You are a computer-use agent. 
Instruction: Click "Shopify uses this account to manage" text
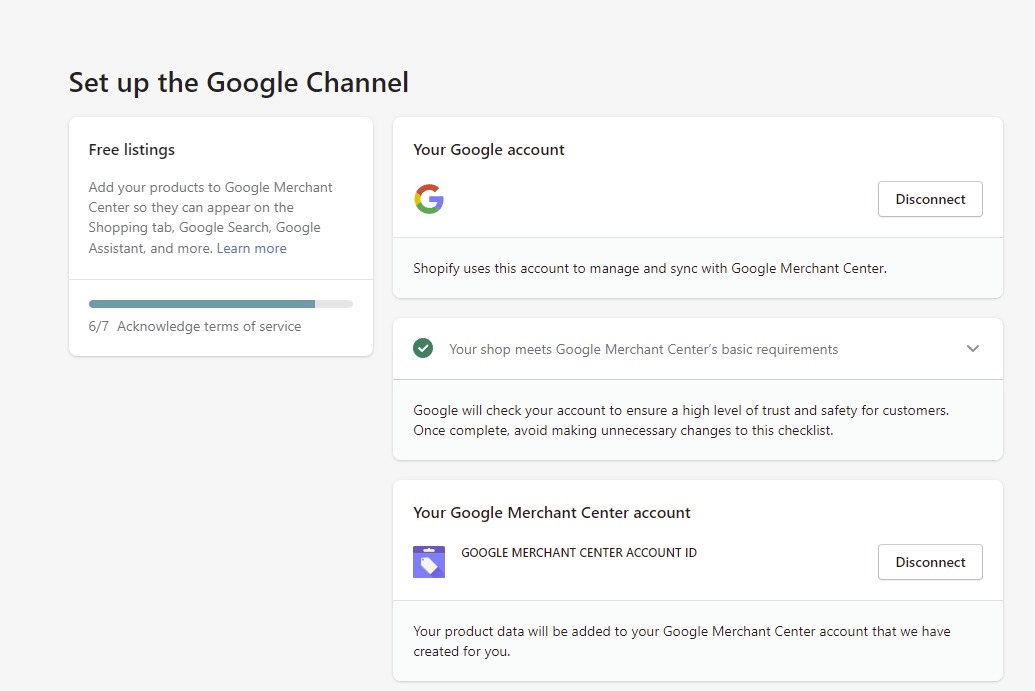tap(650, 268)
